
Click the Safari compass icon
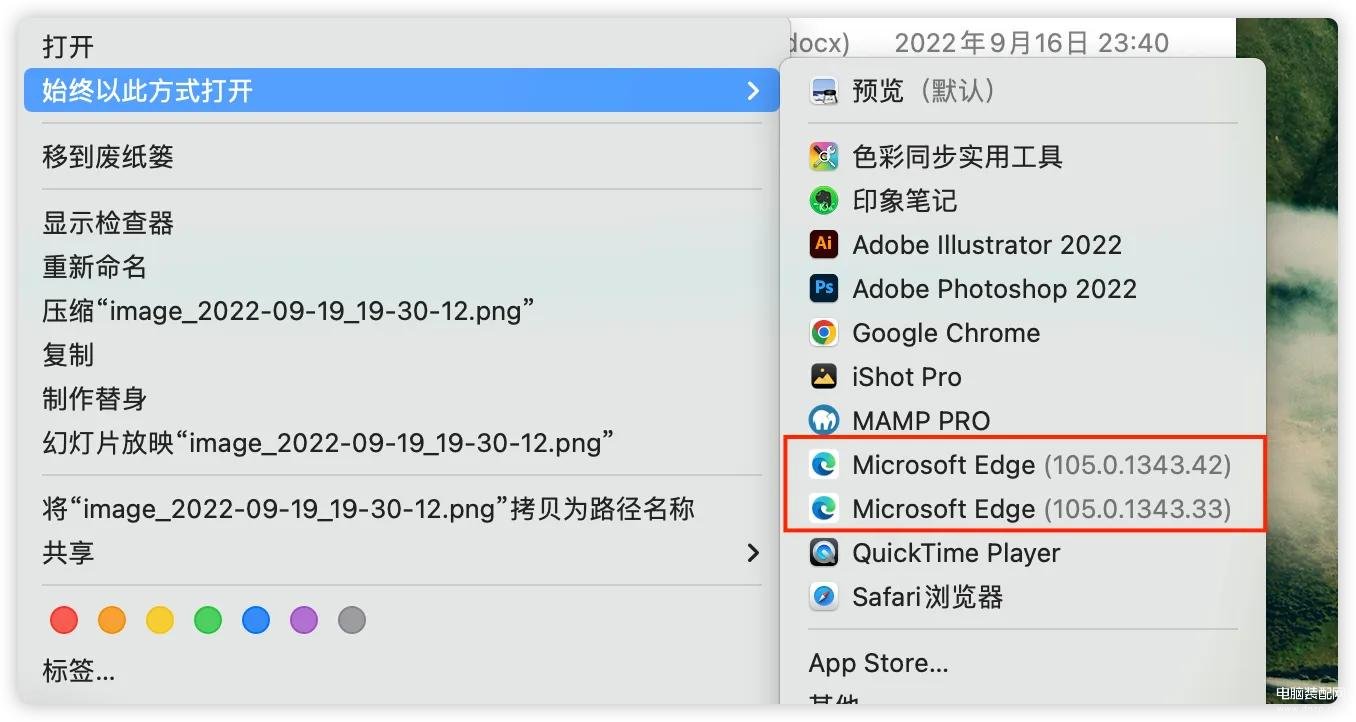(824, 597)
